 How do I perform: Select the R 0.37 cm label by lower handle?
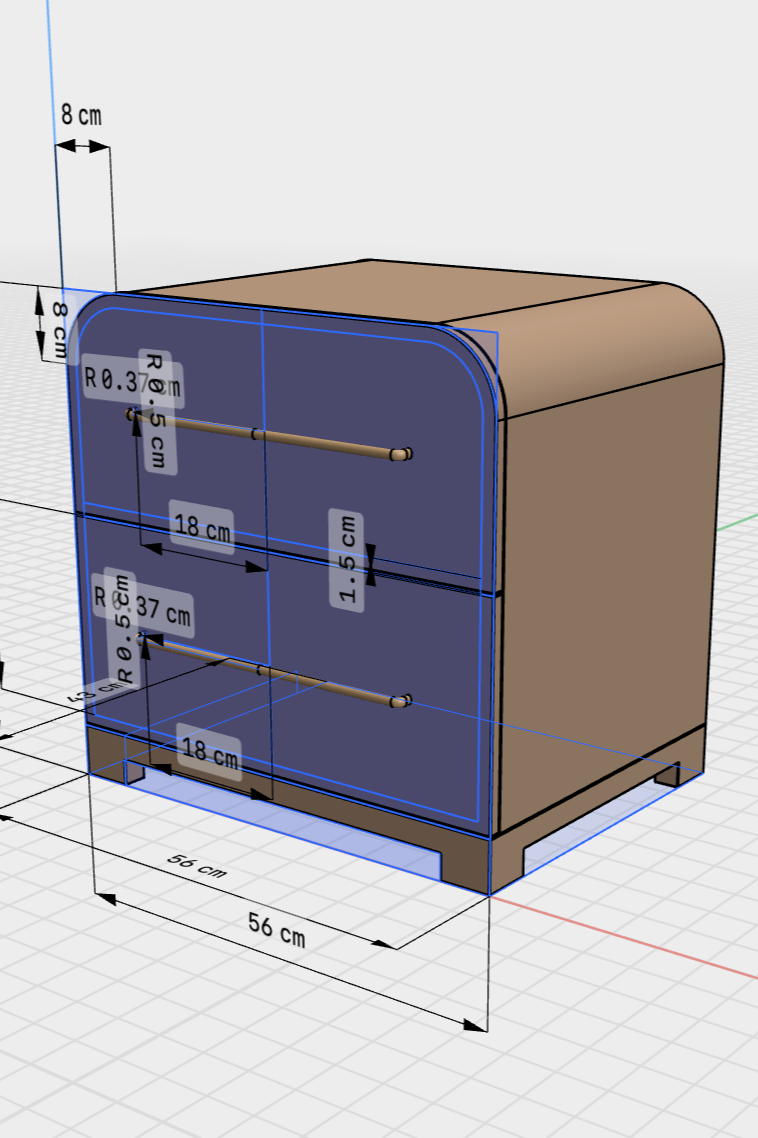click(x=143, y=605)
